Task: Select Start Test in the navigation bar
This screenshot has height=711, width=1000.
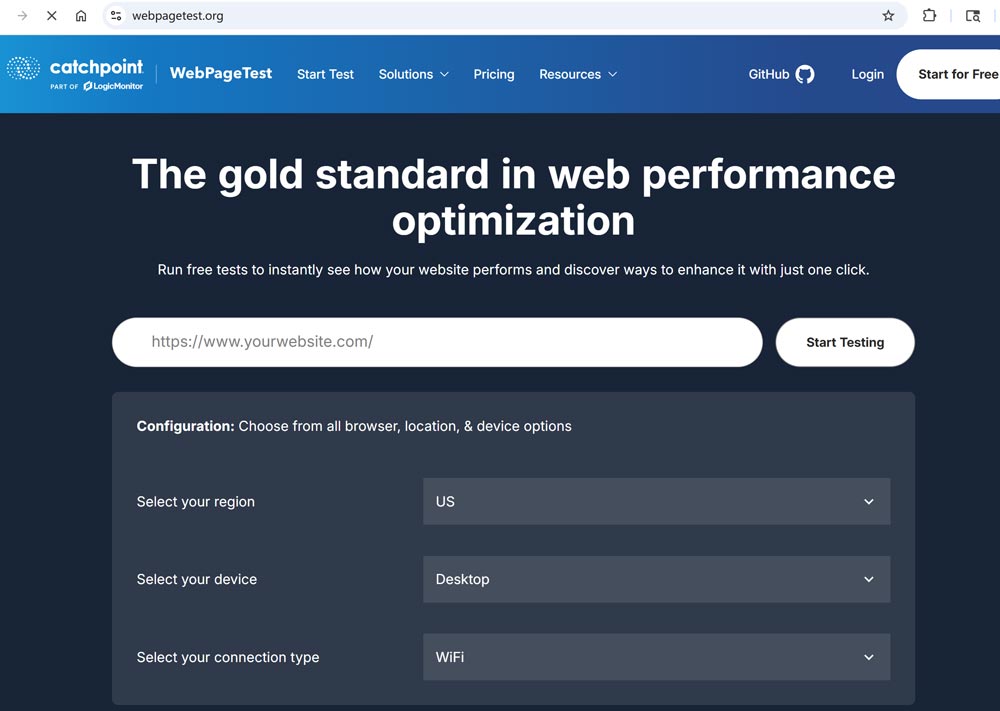Action: point(325,73)
